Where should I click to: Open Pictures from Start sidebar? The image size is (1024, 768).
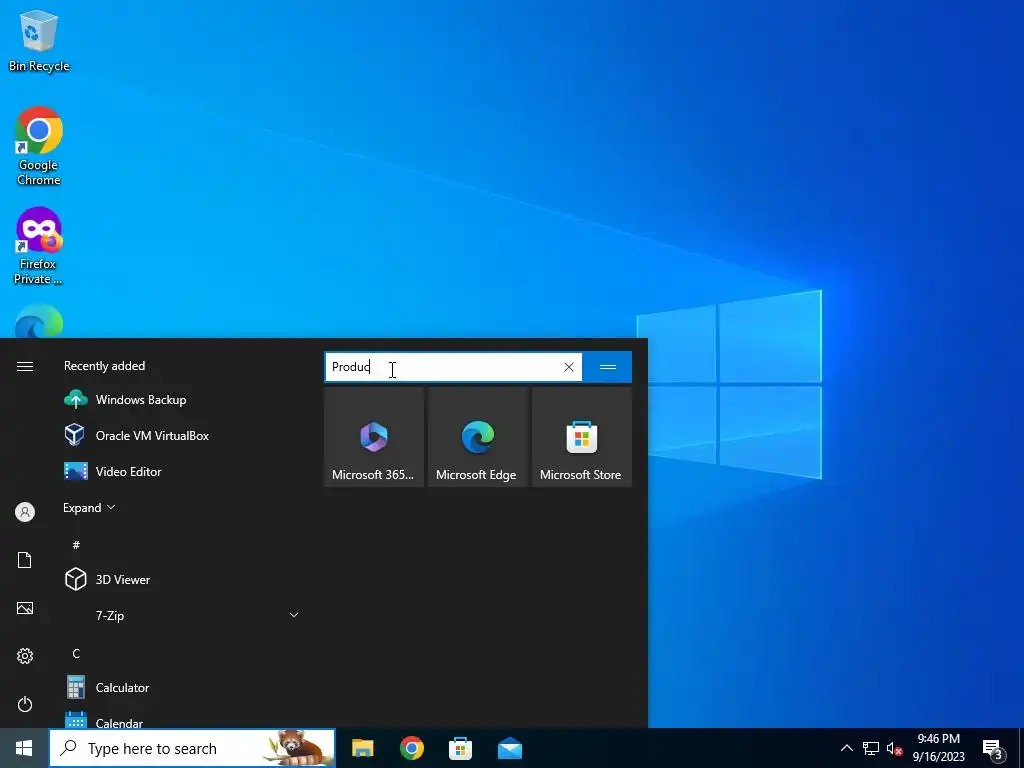(x=25, y=608)
